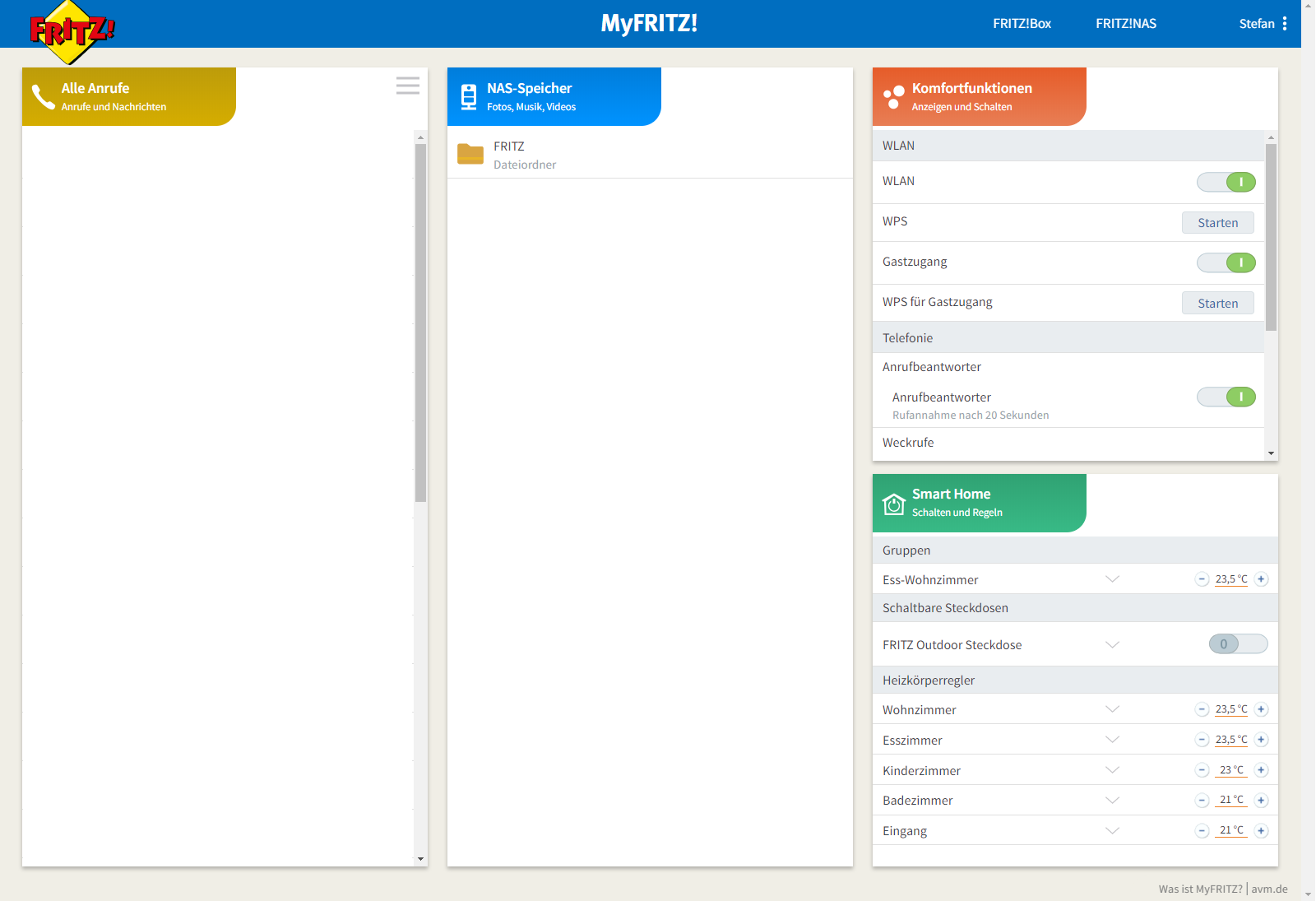The height and width of the screenshot is (901, 1316).
Task: Click Komfortfunktionen scroll-up arrow
Action: [x=1272, y=137]
